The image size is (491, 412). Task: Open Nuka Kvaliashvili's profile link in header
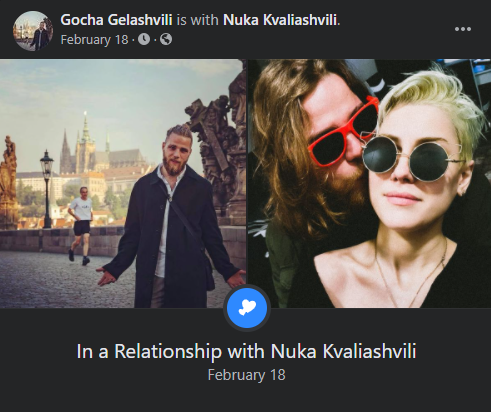tap(280, 20)
